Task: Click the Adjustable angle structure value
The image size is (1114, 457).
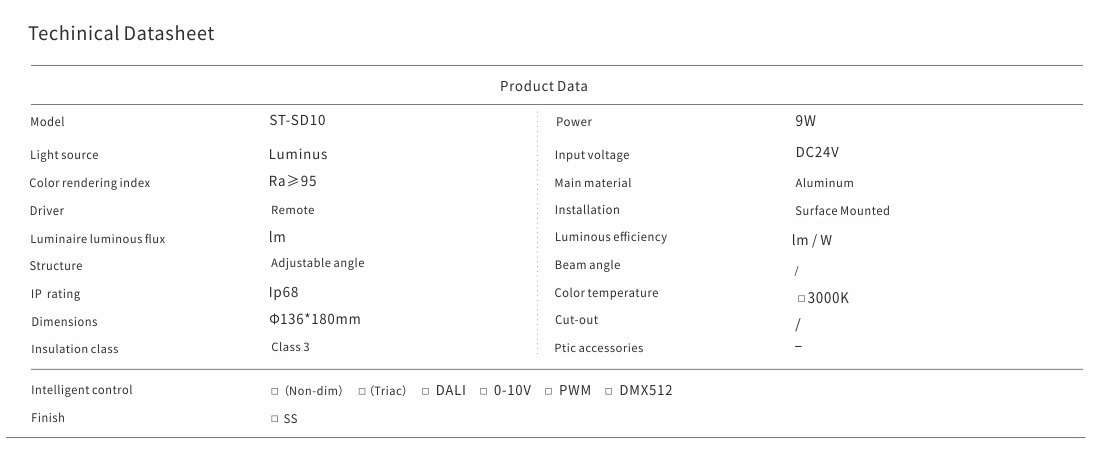Action: (317, 263)
